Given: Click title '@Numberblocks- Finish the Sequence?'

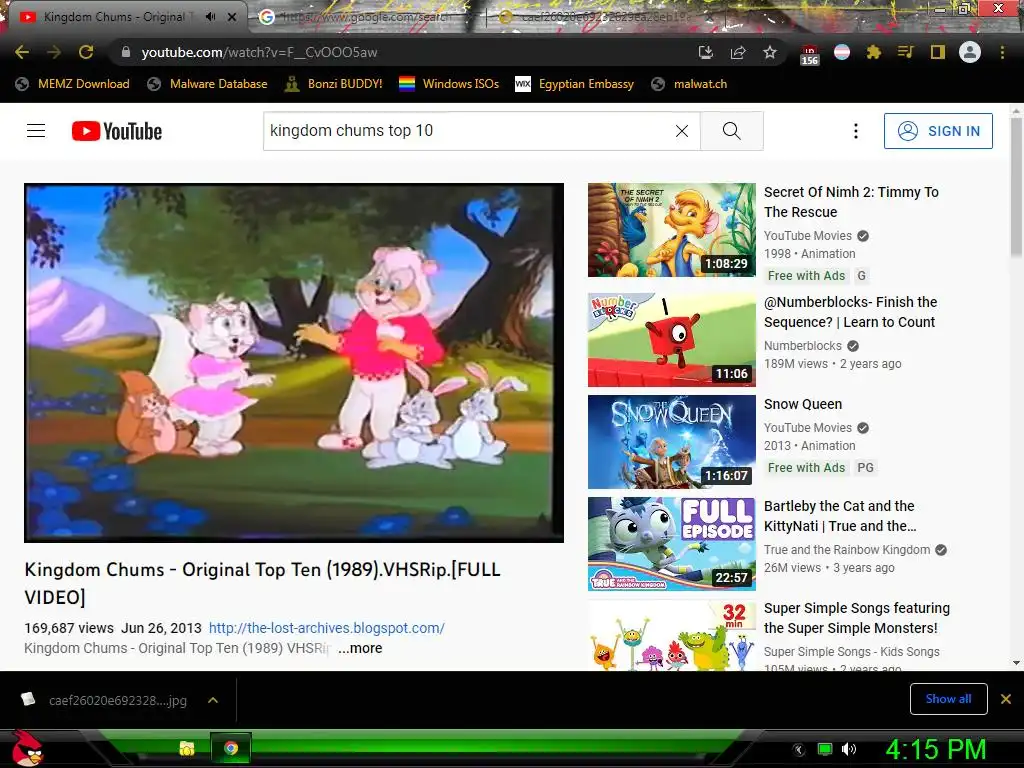Looking at the screenshot, I should click(850, 312).
